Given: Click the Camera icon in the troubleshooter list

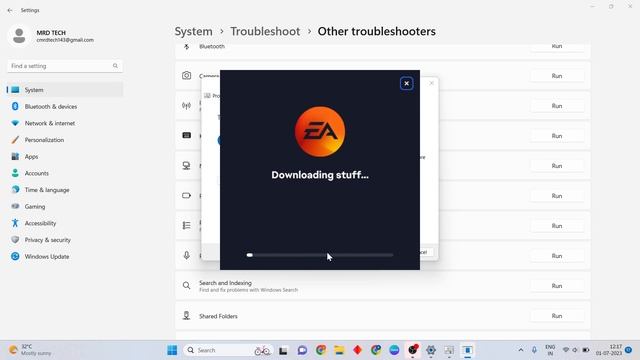Looking at the screenshot, I should tap(187, 76).
